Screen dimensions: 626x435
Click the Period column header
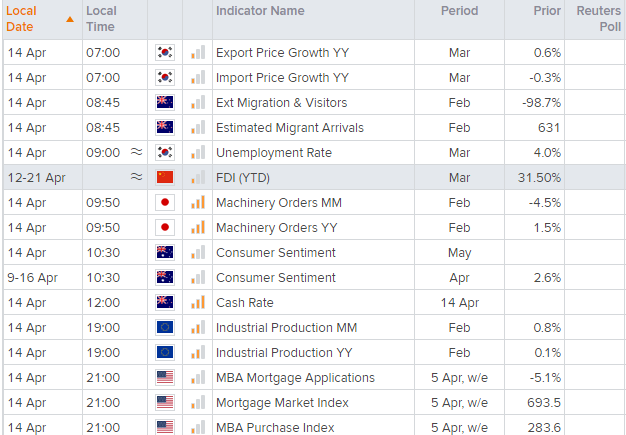(461, 11)
